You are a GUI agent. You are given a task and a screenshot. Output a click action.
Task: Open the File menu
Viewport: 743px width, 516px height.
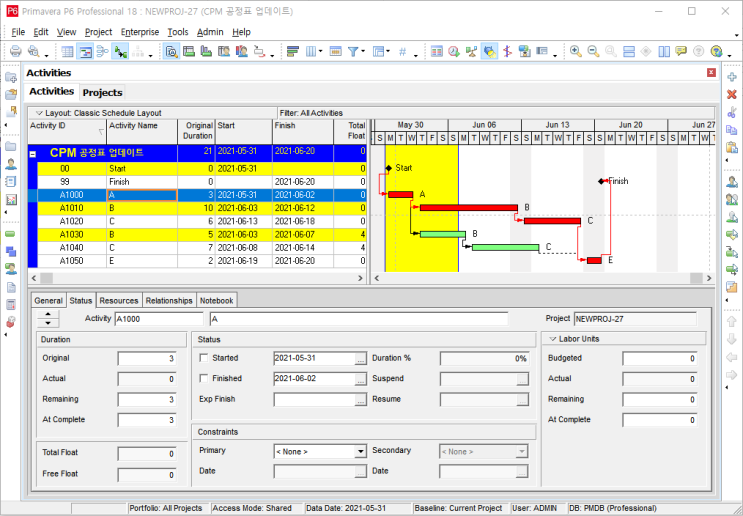[18, 32]
